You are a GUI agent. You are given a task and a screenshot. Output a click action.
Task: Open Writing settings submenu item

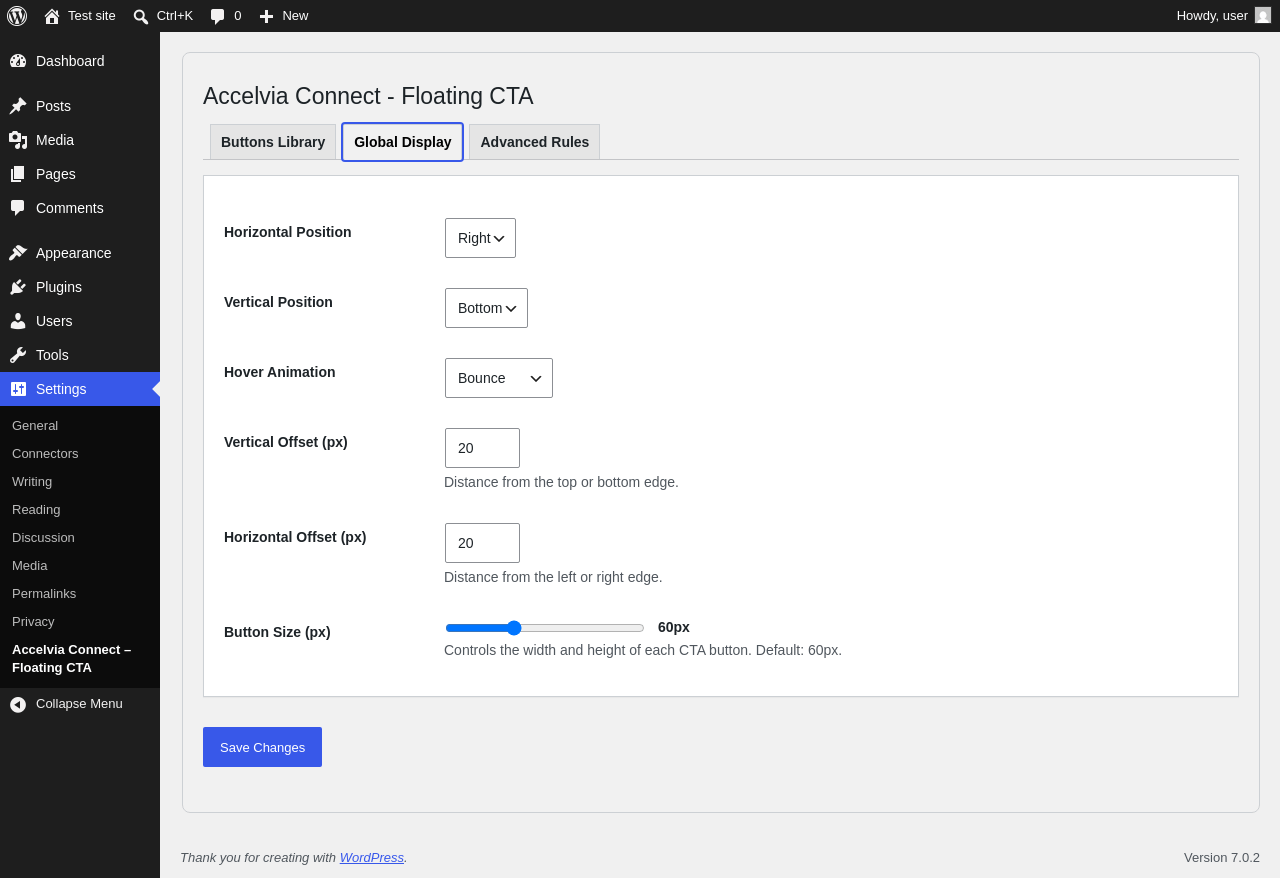click(32, 482)
